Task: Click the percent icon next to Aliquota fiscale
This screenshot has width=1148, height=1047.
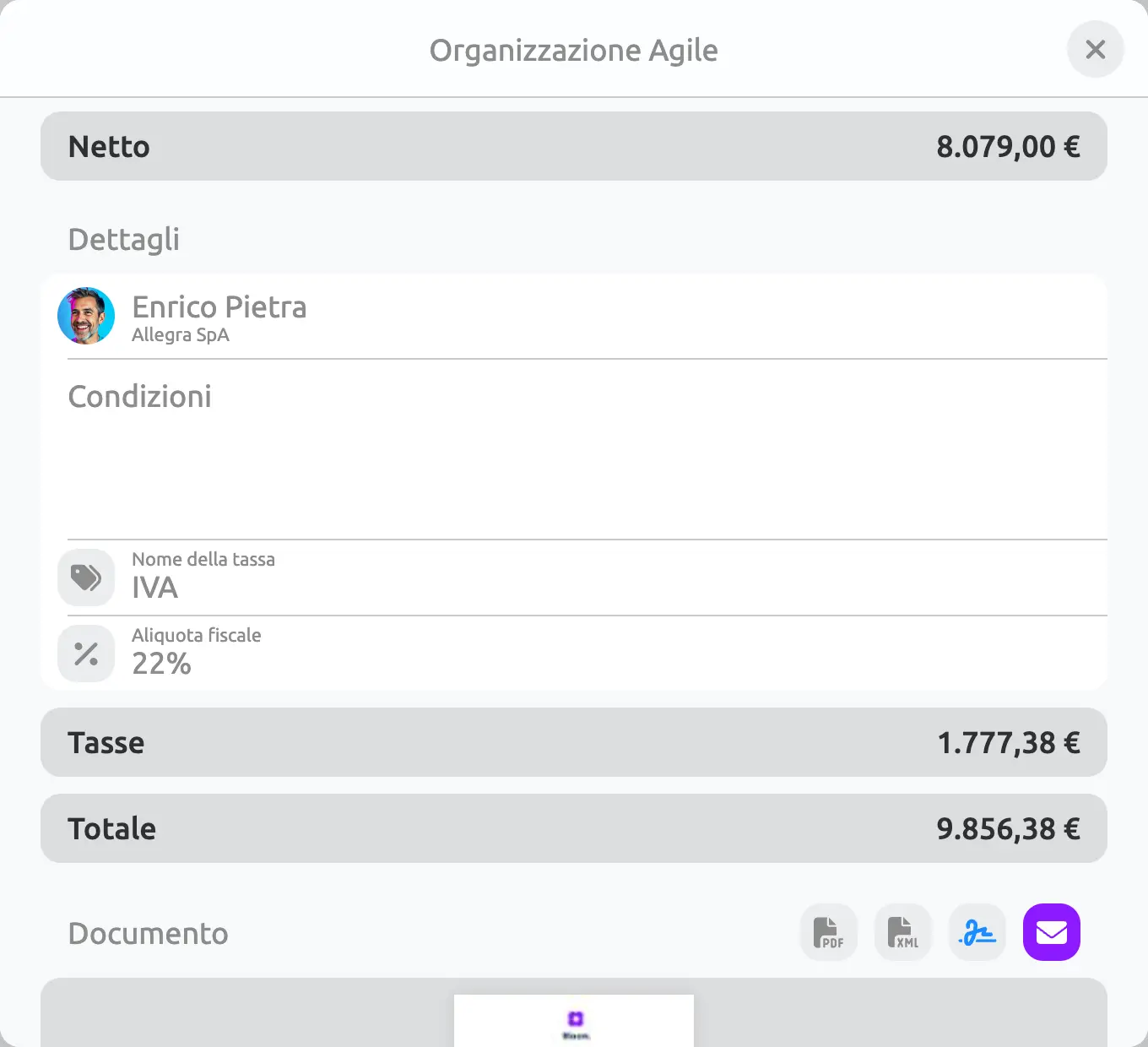Action: pos(86,654)
